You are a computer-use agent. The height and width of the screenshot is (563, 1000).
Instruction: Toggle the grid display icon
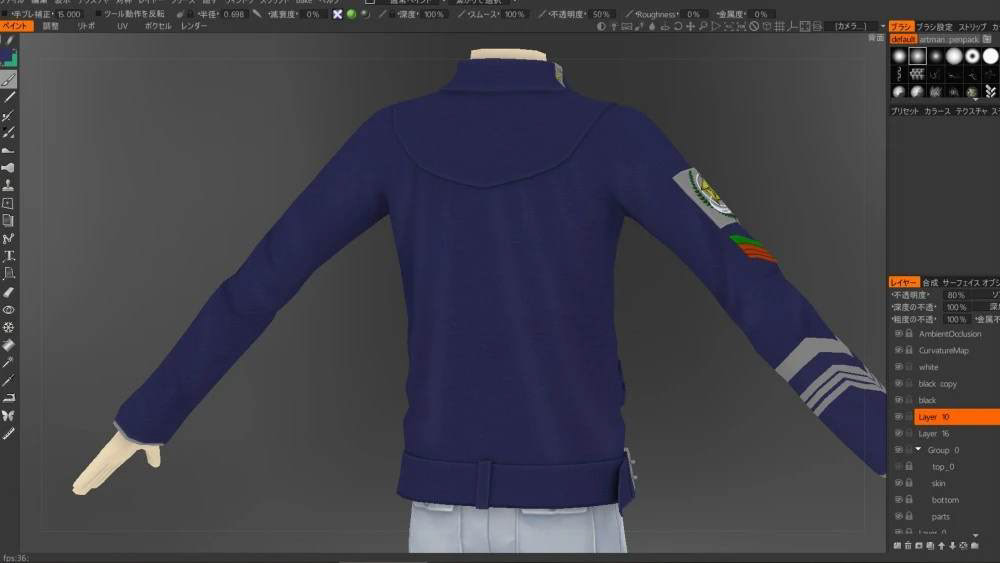[779, 26]
